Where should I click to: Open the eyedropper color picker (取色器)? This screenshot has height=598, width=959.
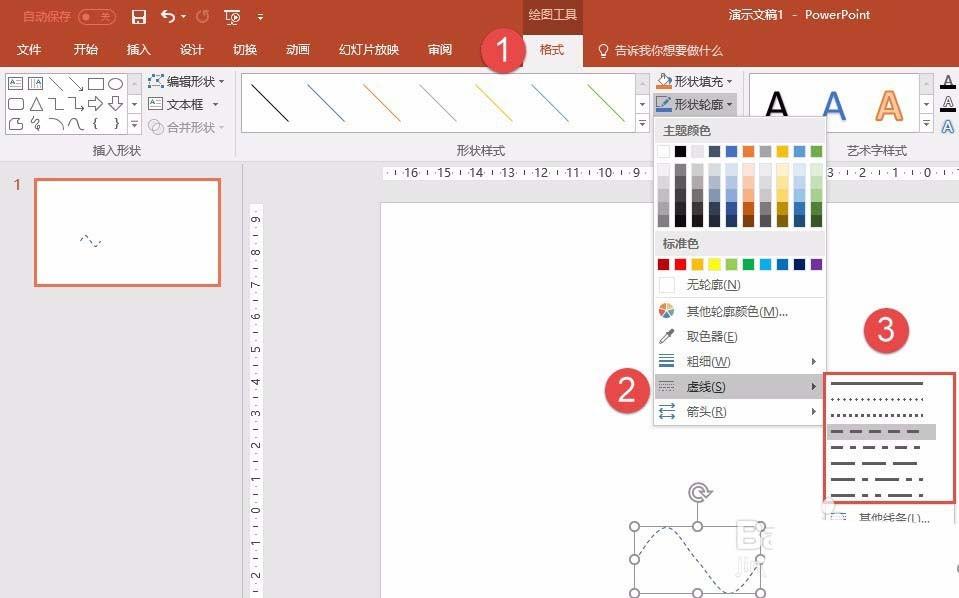710,336
